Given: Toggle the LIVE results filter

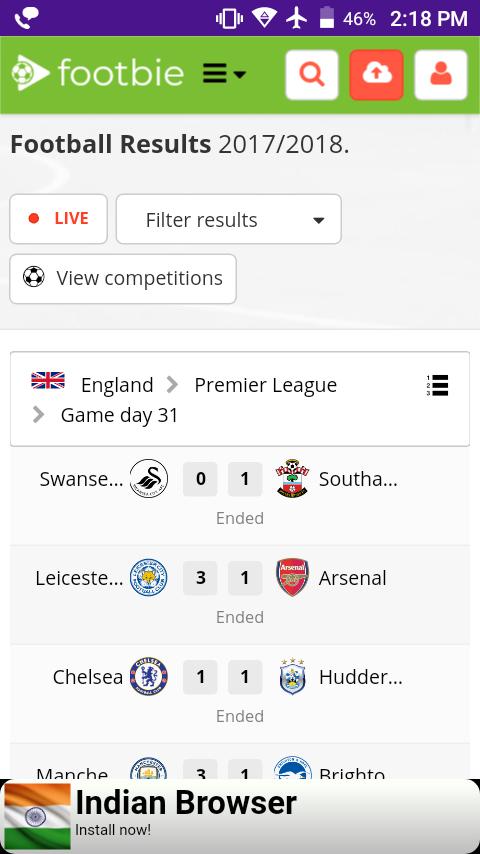Looking at the screenshot, I should (58, 219).
